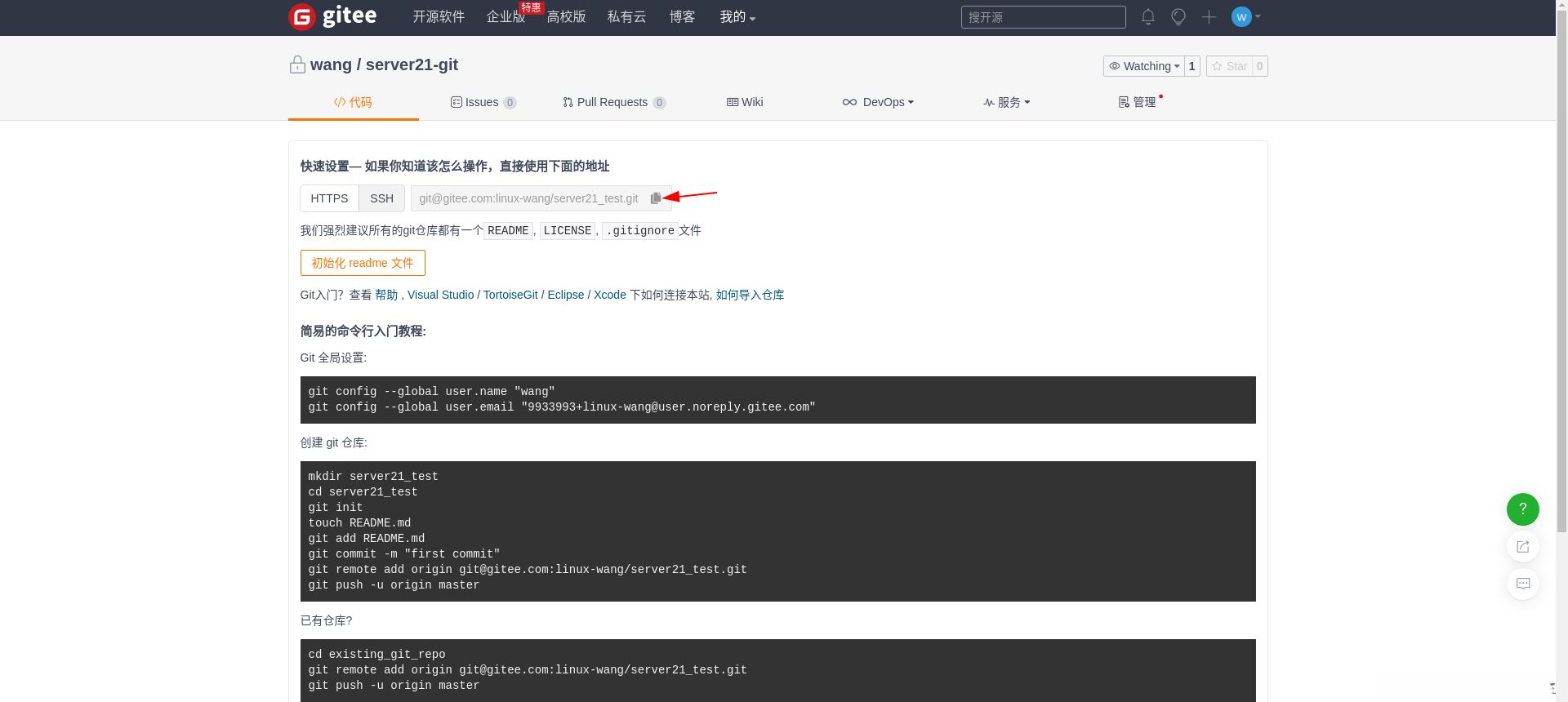Open the Pull Requests tab
This screenshot has height=702, width=1568.
tap(614, 102)
